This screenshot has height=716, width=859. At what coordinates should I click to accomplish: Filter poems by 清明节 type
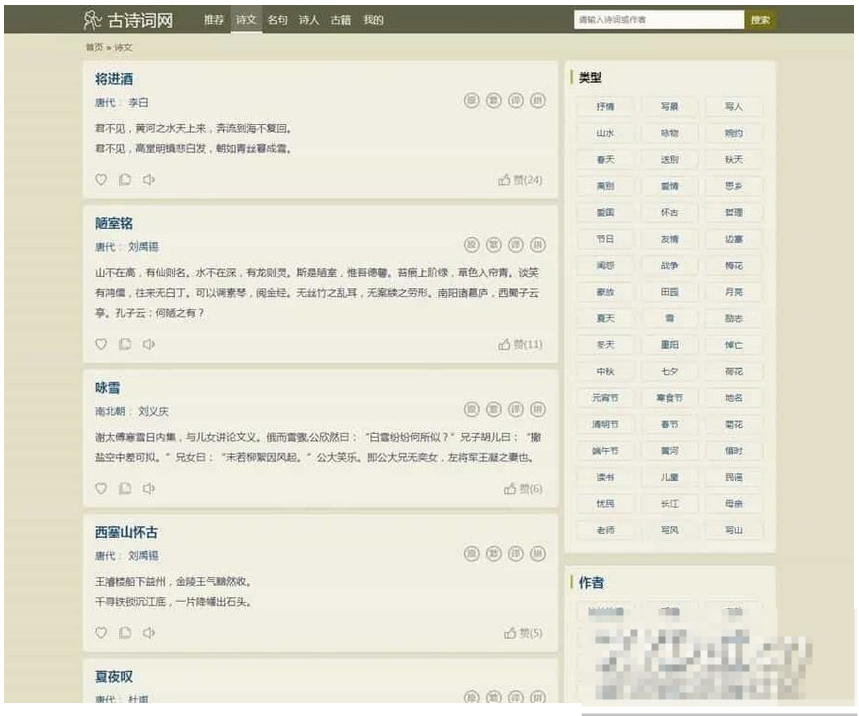605,424
